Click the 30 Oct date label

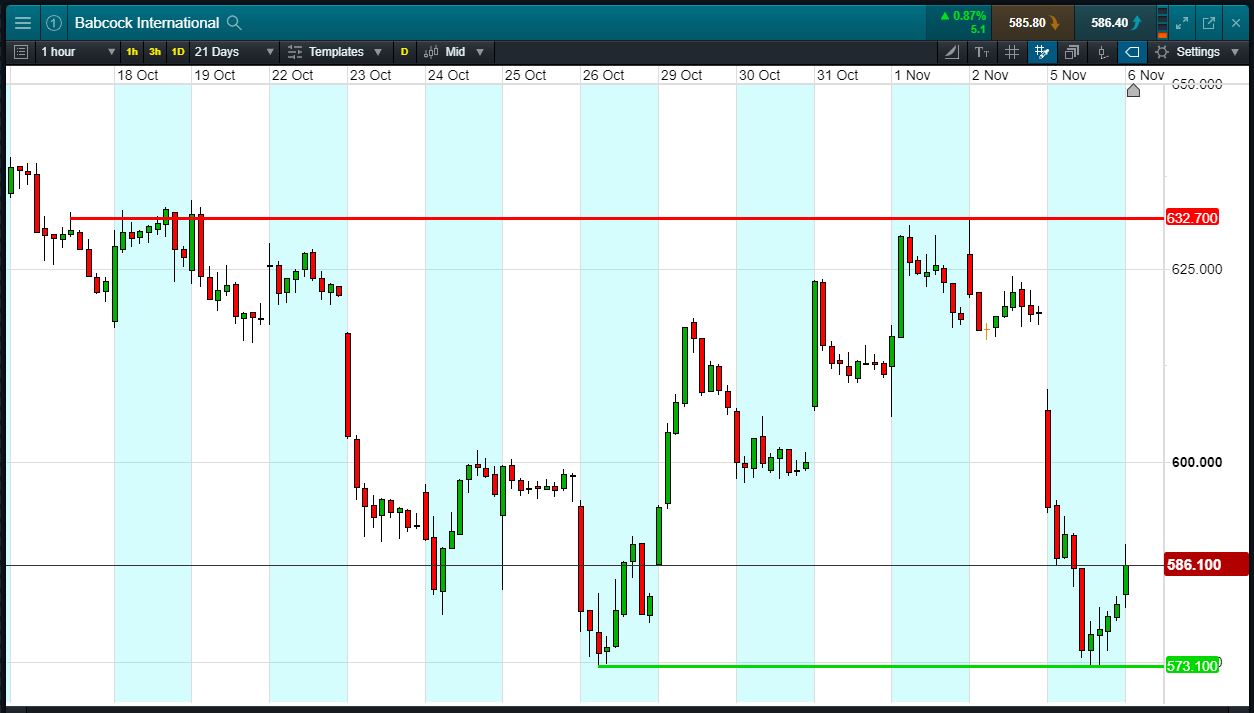coord(759,75)
